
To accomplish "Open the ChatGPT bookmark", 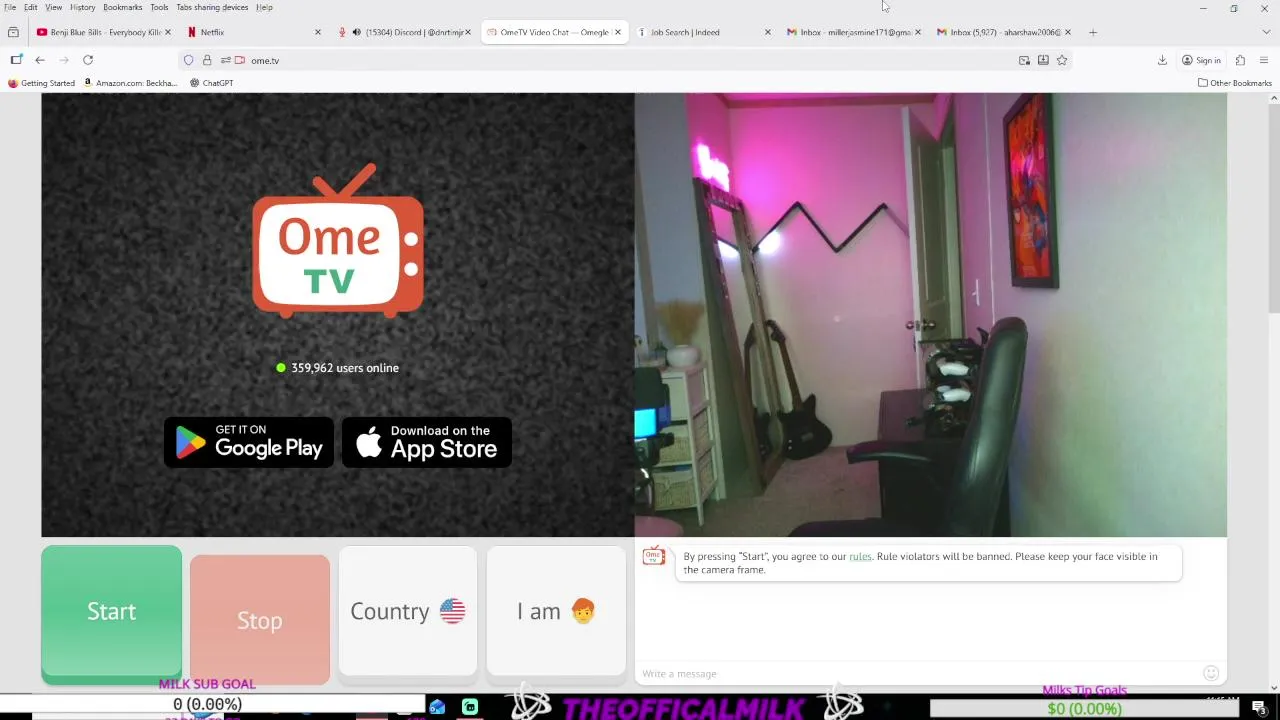I will 211,83.
